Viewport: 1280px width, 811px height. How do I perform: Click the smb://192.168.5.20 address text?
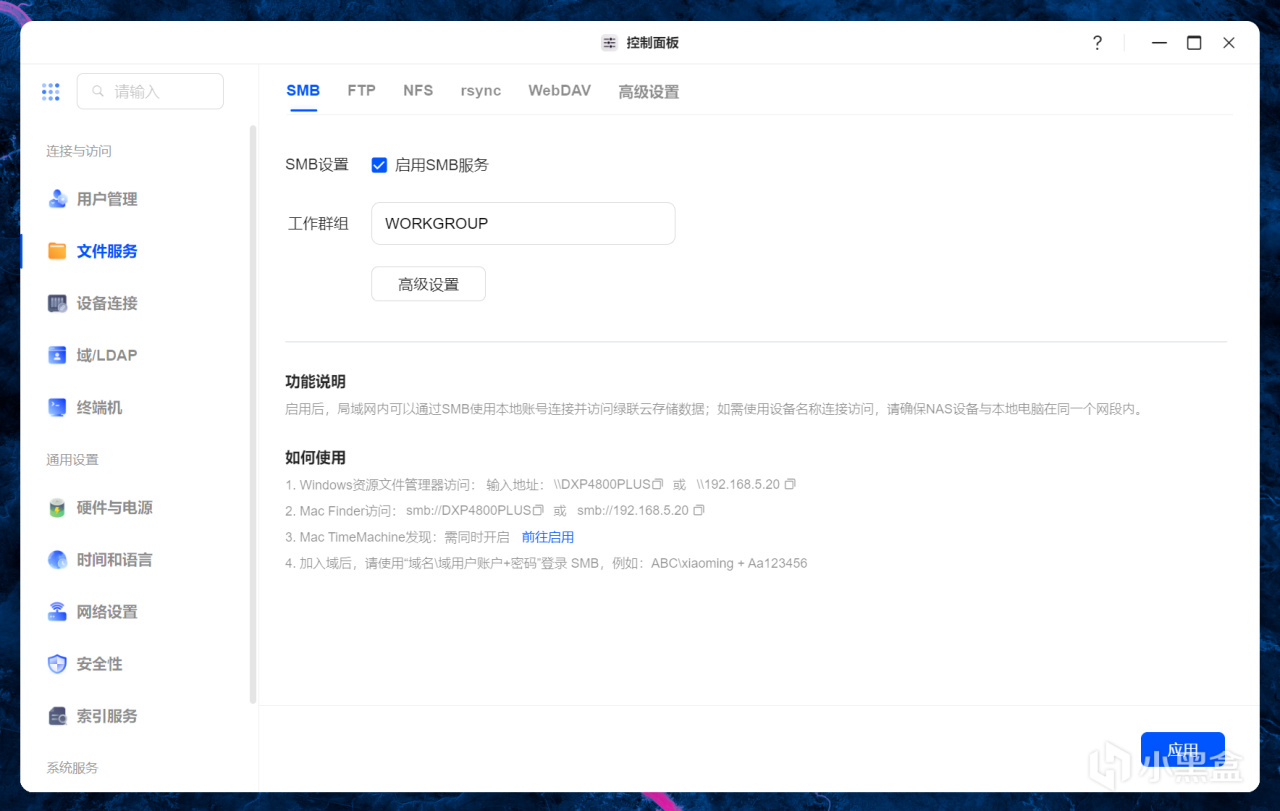[x=633, y=510]
